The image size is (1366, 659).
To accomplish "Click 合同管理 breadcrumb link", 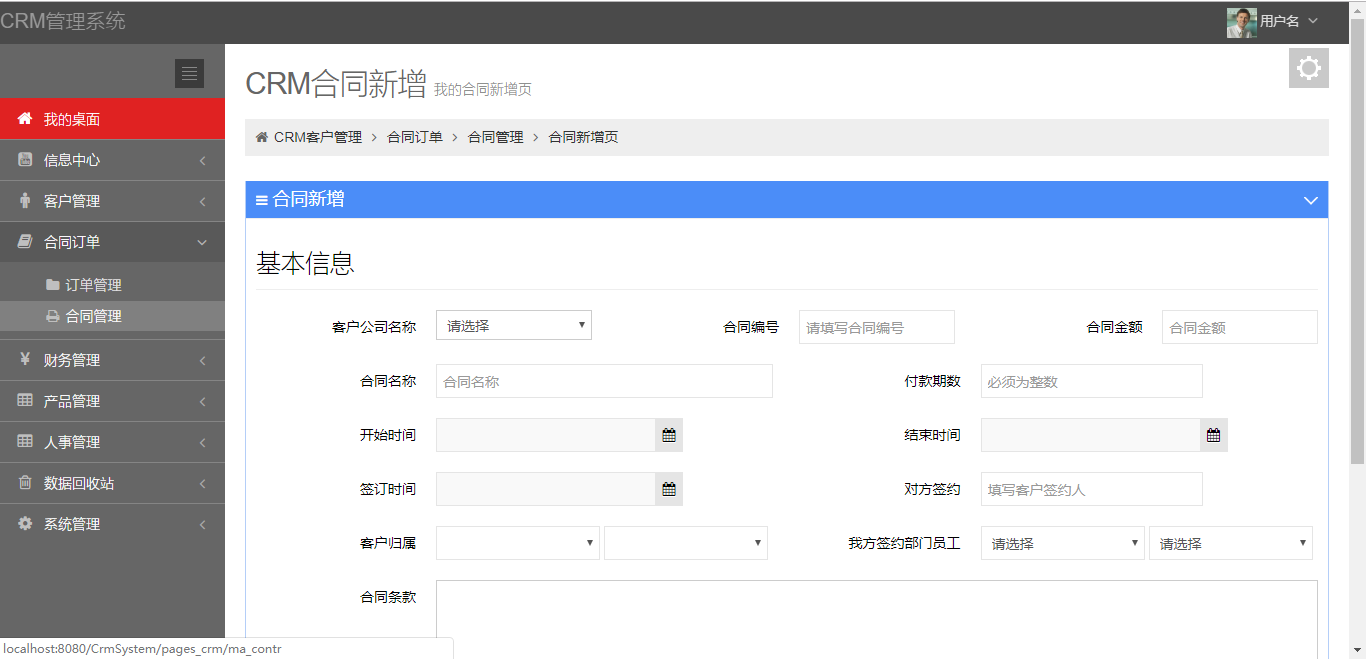I will pyautogui.click(x=496, y=137).
